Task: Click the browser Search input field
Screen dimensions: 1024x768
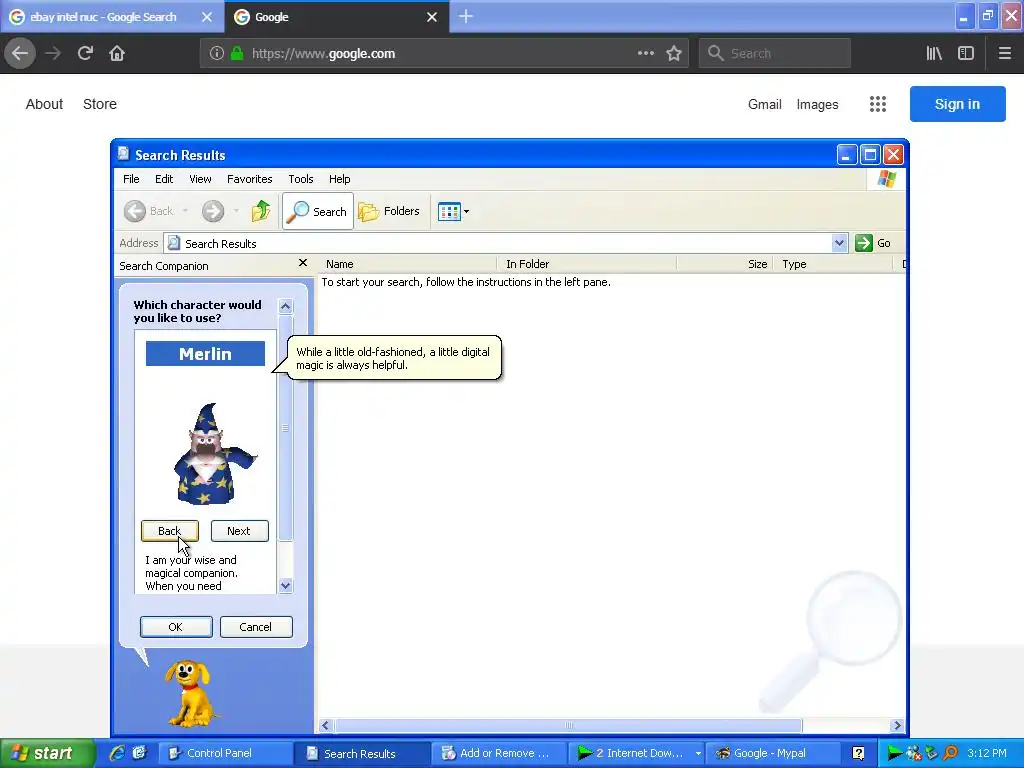Action: [775, 54]
